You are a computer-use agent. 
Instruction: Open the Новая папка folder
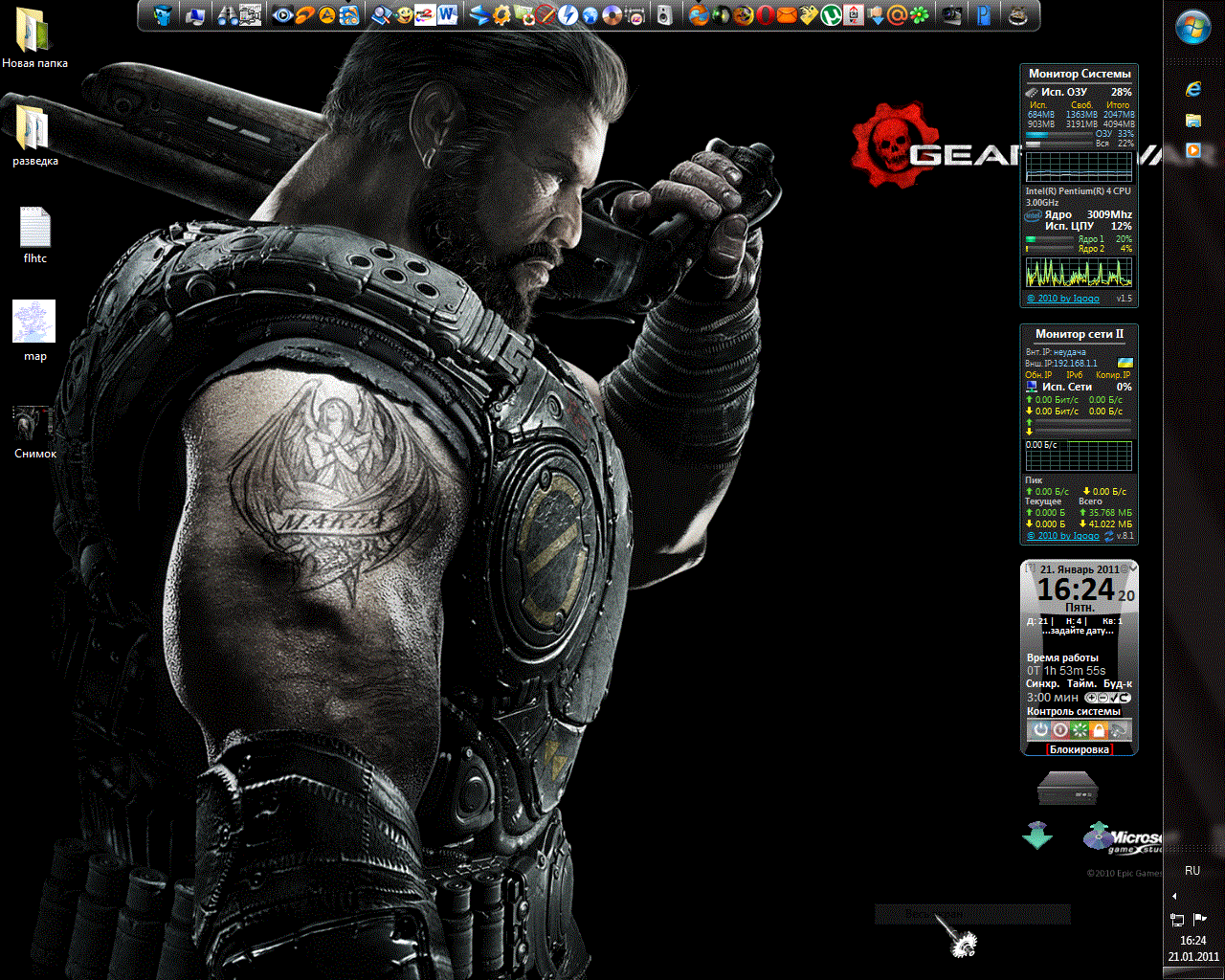(x=34, y=38)
